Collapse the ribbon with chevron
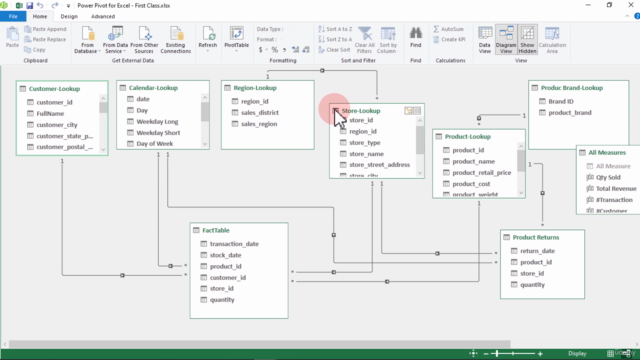Image resolution: width=640 pixels, height=360 pixels. (x=627, y=16)
